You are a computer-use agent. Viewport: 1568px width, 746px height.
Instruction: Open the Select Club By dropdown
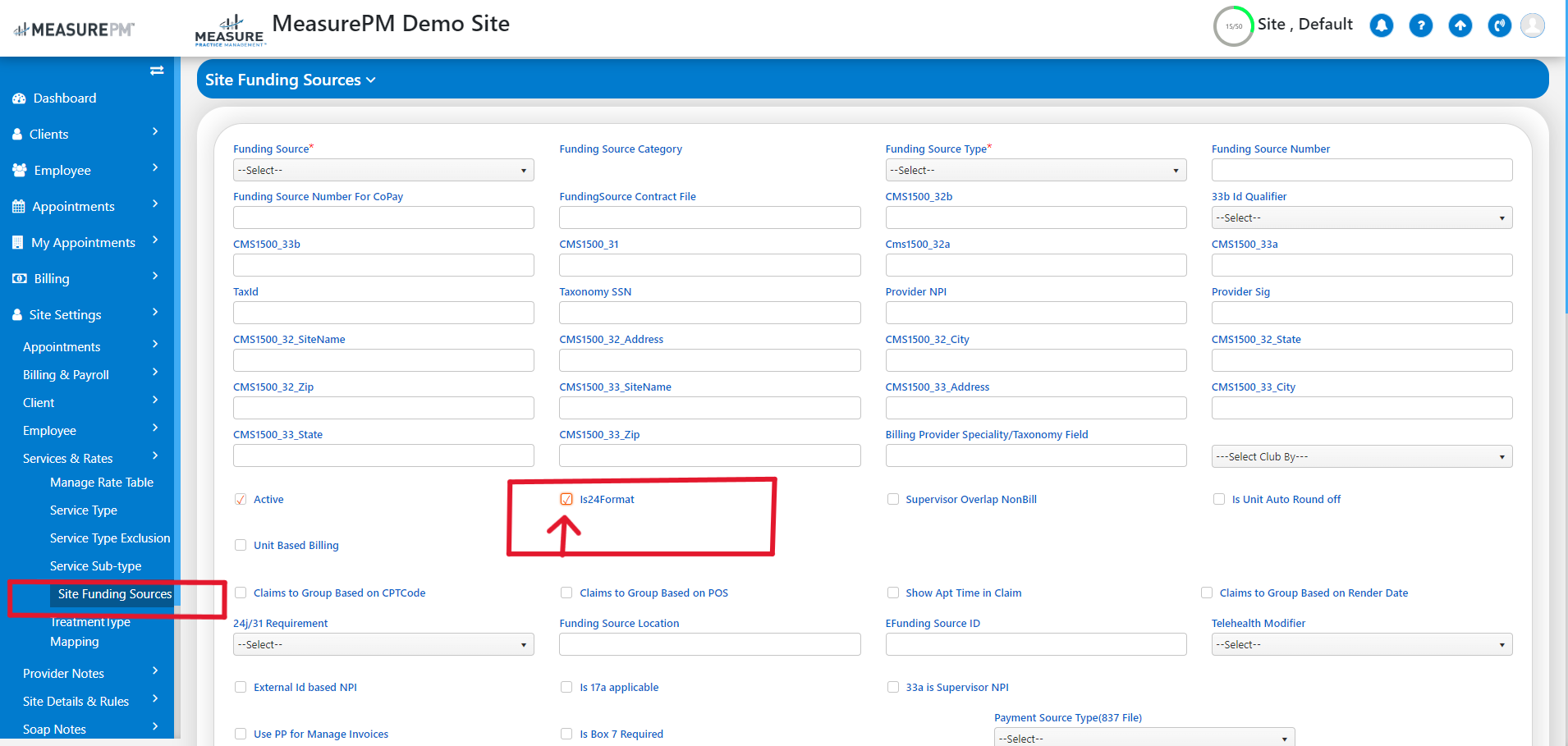pyautogui.click(x=1362, y=456)
